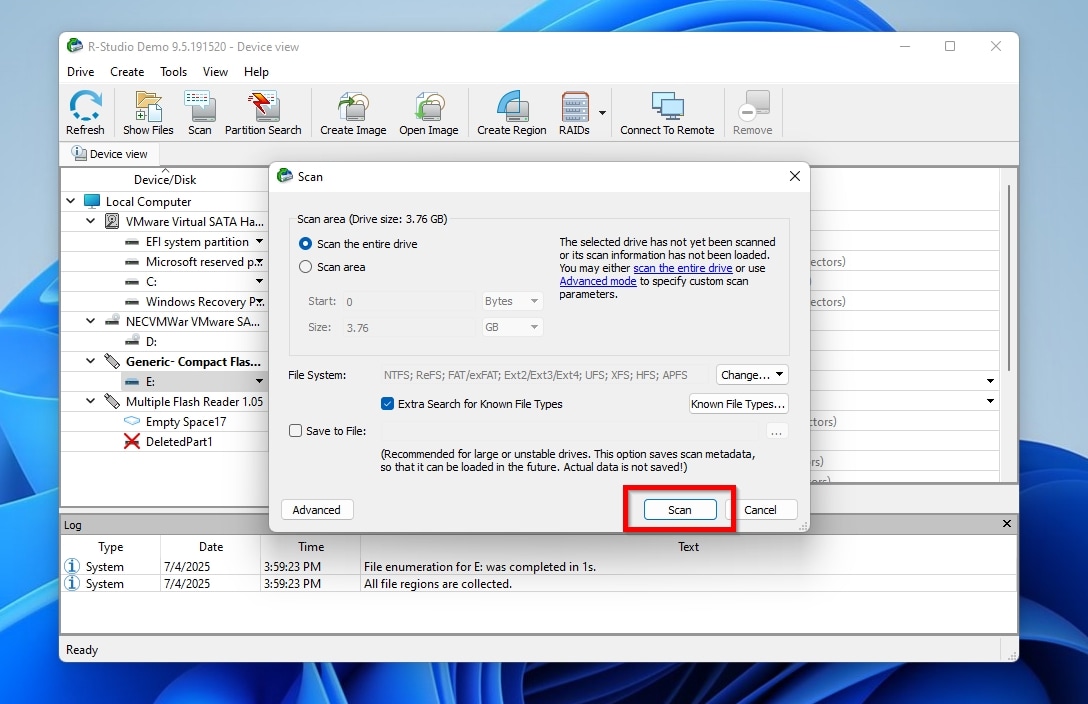Click the Connect To Remote toolbar icon
The height and width of the screenshot is (704, 1088).
(x=667, y=112)
